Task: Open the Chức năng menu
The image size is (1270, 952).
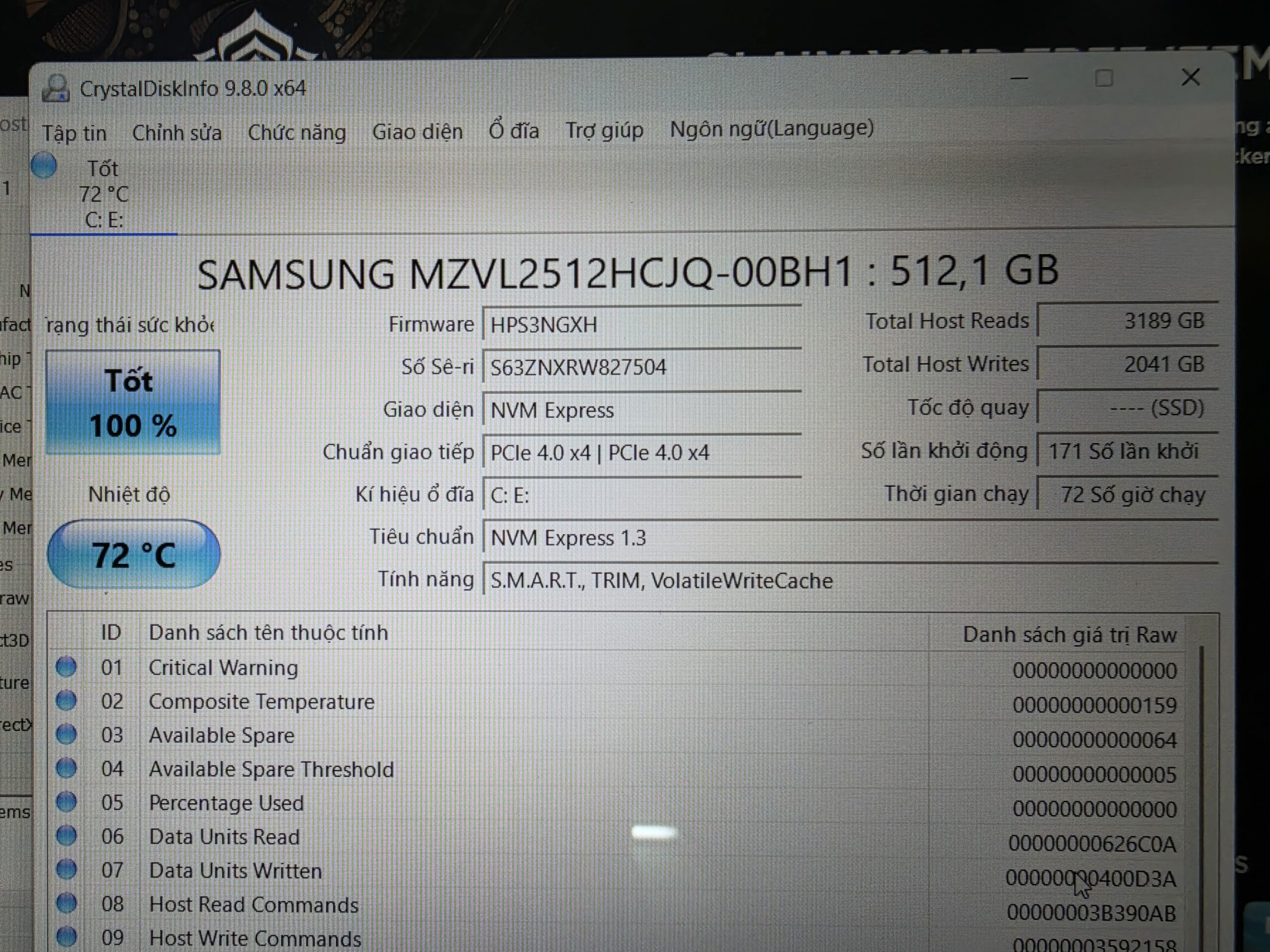Action: 297,132
